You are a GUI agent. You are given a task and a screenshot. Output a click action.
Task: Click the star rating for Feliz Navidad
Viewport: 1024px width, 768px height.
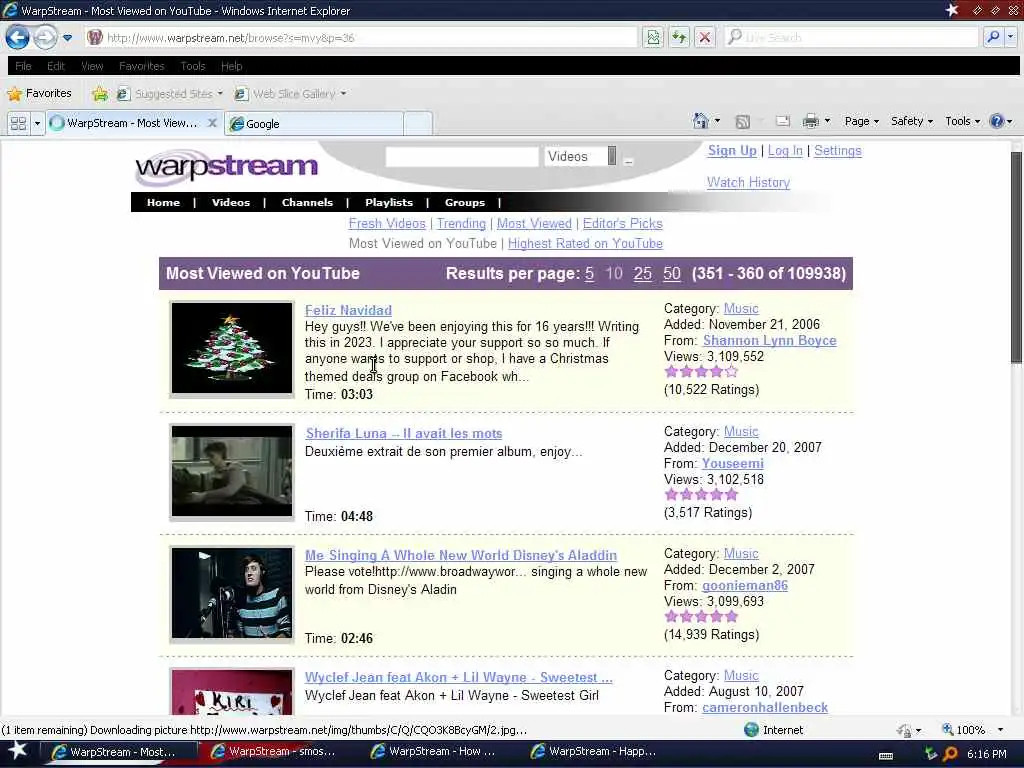coord(701,372)
